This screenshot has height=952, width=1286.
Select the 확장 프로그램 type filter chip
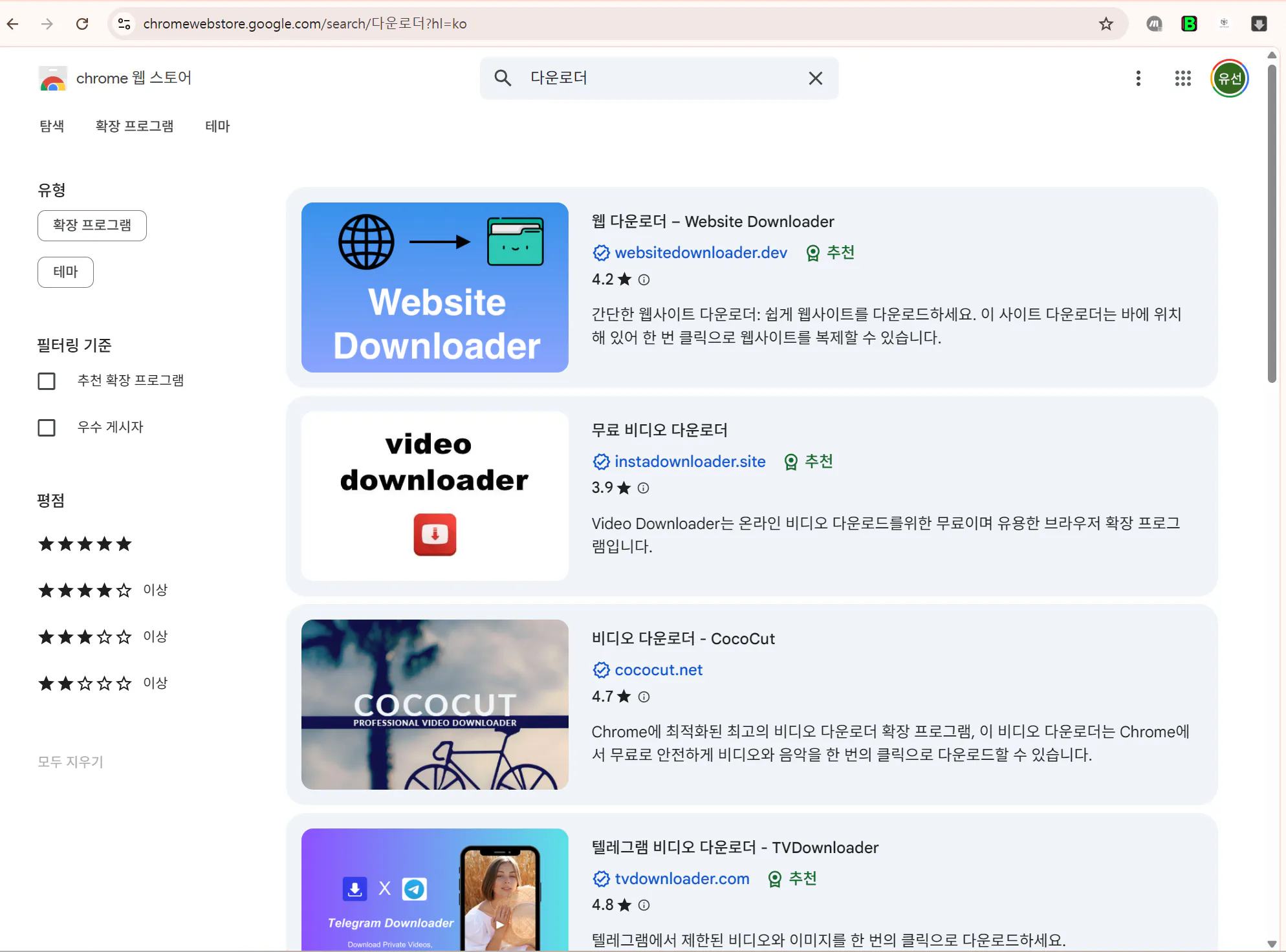point(92,225)
